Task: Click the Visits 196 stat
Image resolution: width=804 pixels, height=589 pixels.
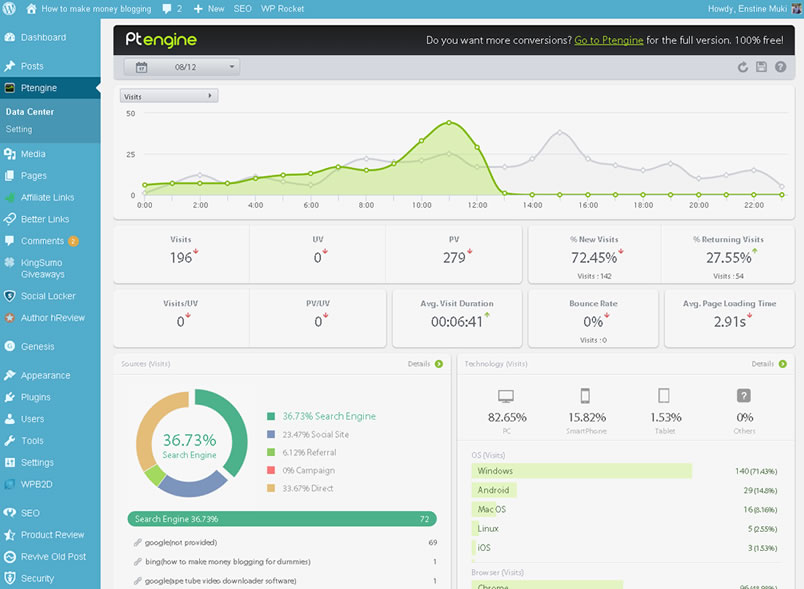Action: pos(181,257)
